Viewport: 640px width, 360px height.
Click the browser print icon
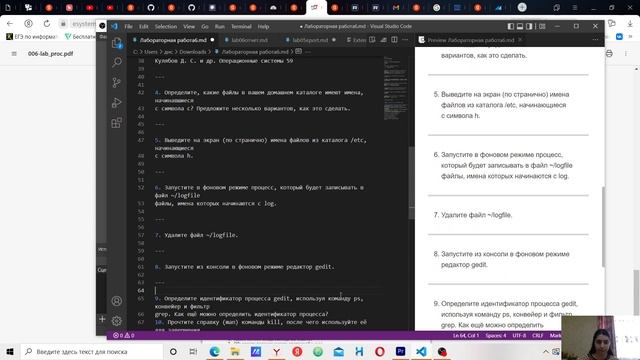click(609, 53)
